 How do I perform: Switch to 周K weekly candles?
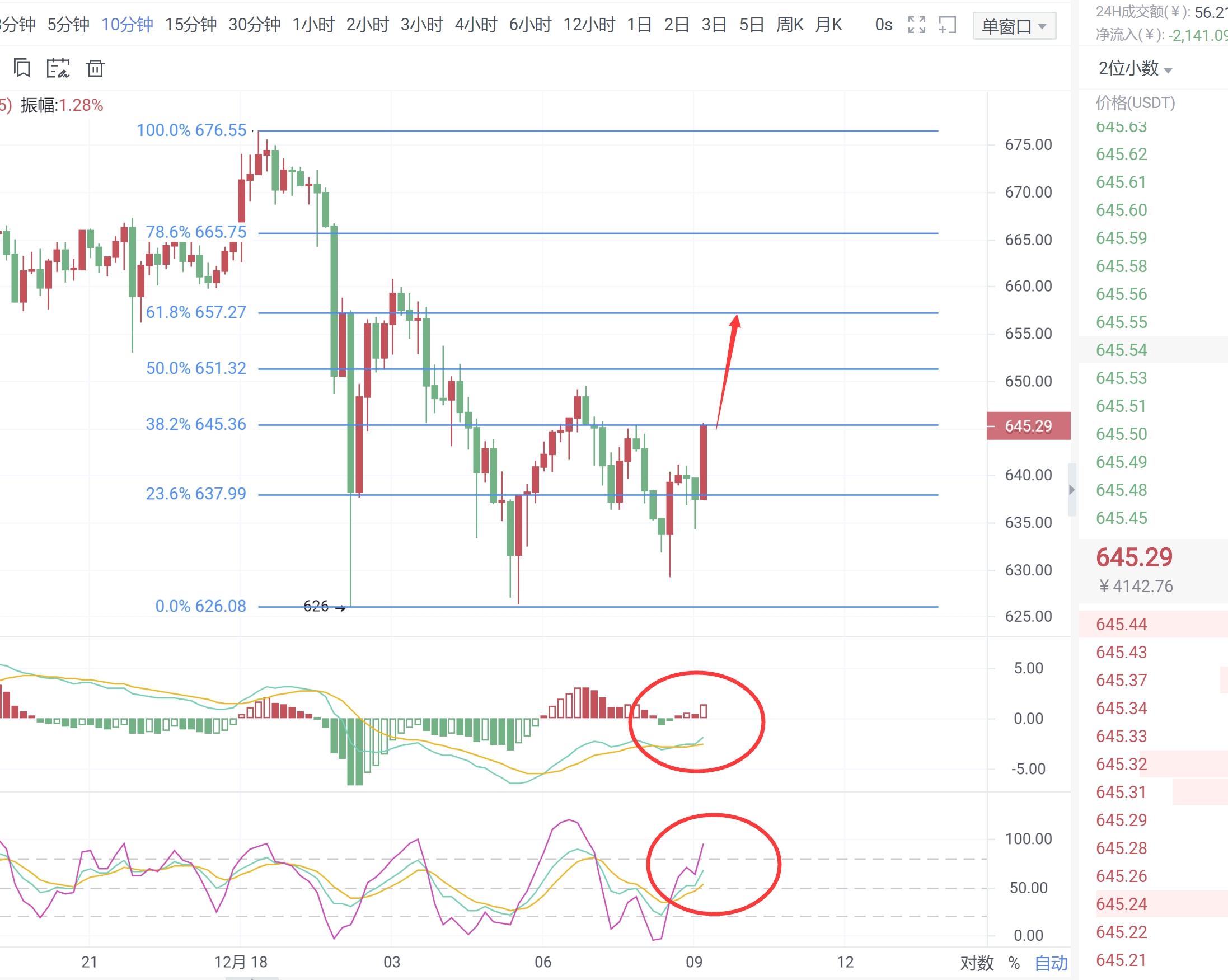[790, 25]
